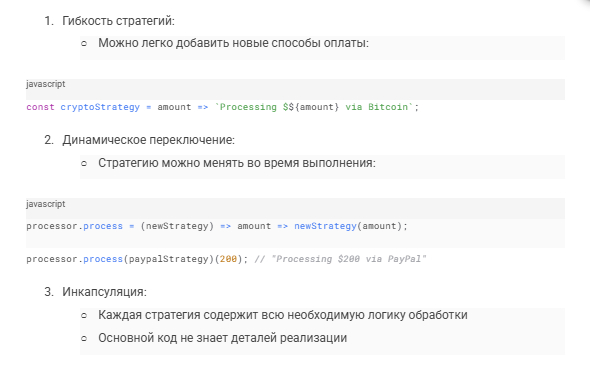Click text 'Основной код не знает деталей реализации'

222,338
